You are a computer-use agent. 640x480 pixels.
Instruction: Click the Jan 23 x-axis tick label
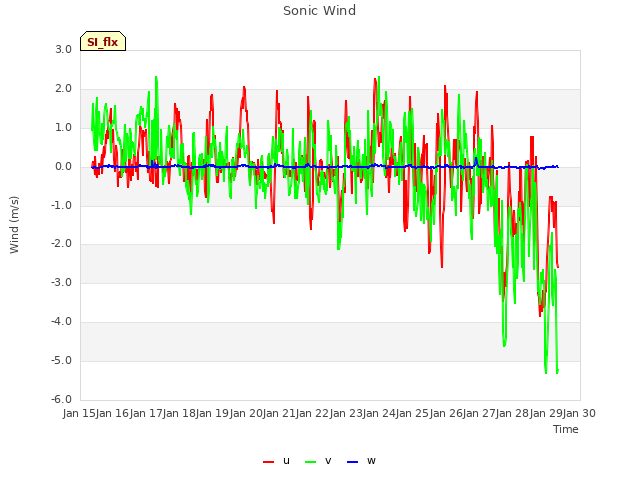(346, 413)
